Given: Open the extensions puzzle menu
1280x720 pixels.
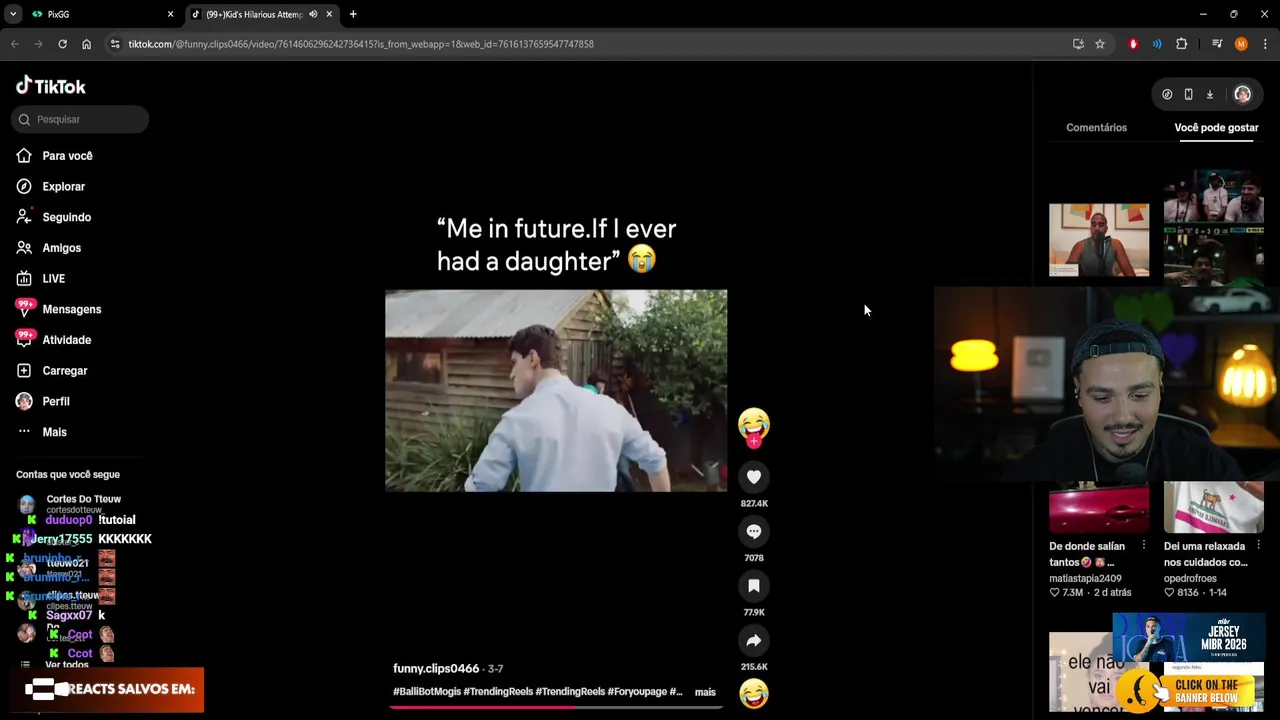Looking at the screenshot, I should pyautogui.click(x=1182, y=44).
